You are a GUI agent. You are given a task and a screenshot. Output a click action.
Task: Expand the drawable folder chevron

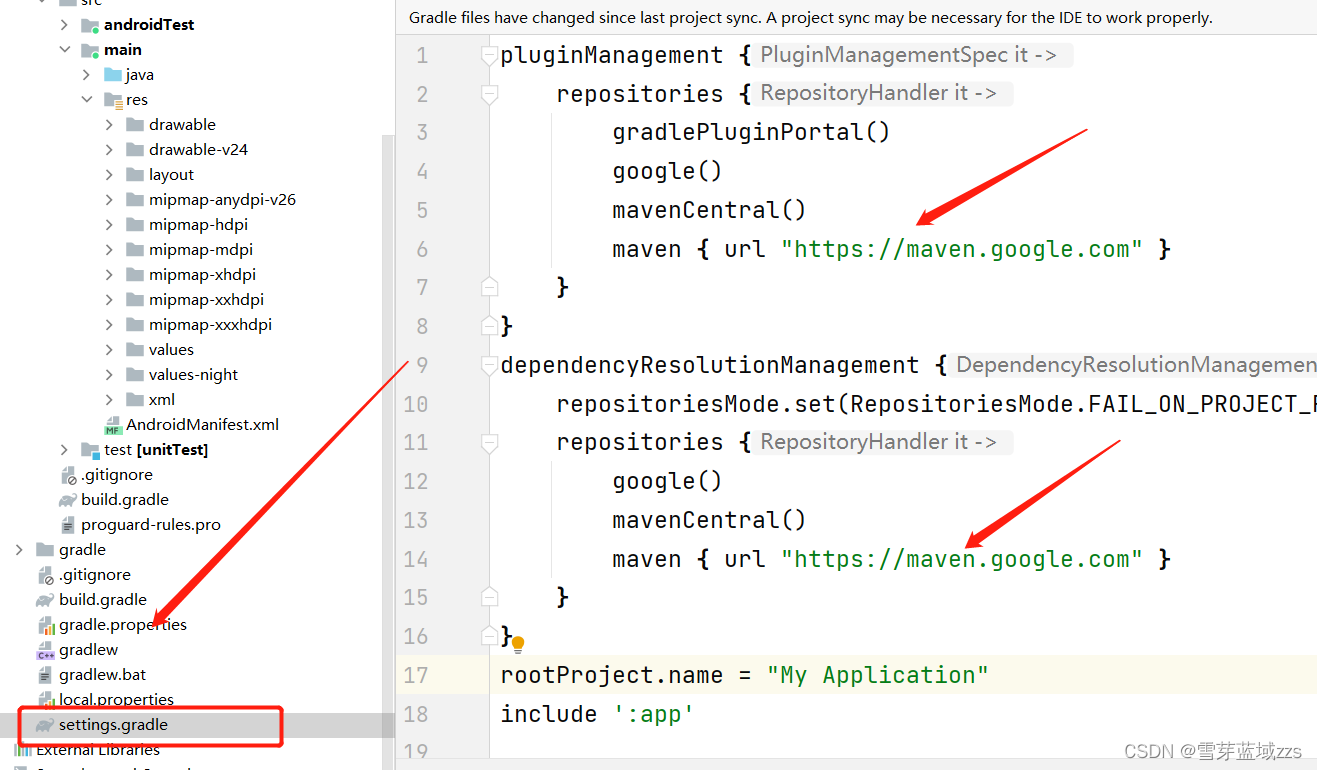click(x=109, y=124)
